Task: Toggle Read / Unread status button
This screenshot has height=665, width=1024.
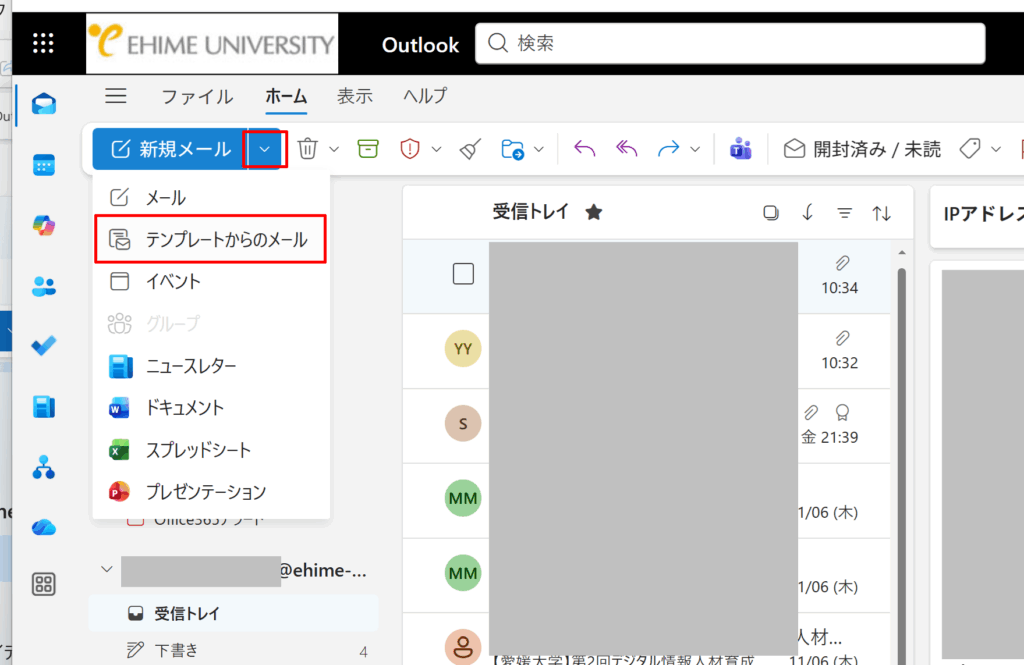Action: pyautogui.click(x=863, y=149)
